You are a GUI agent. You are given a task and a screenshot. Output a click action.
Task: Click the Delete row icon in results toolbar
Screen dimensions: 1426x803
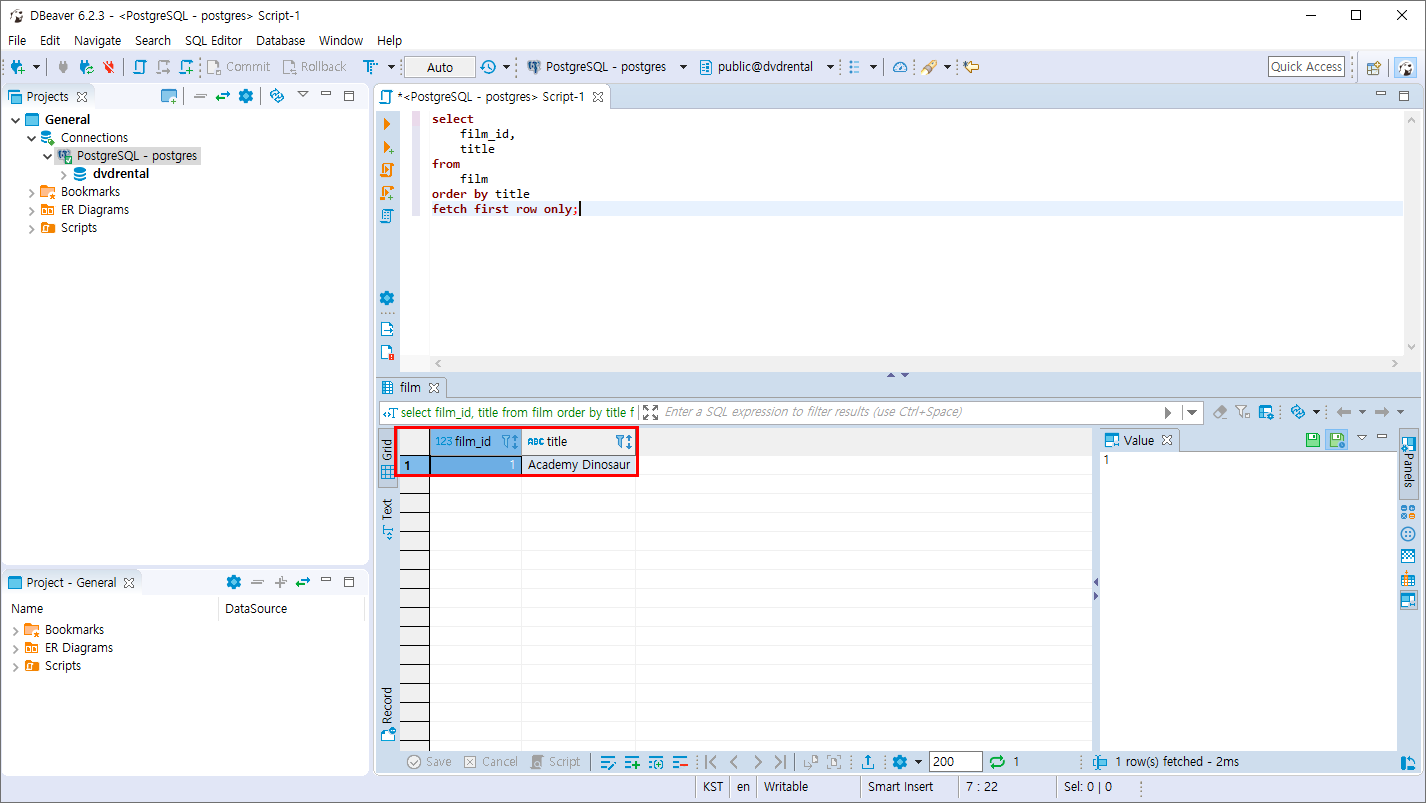click(x=681, y=762)
